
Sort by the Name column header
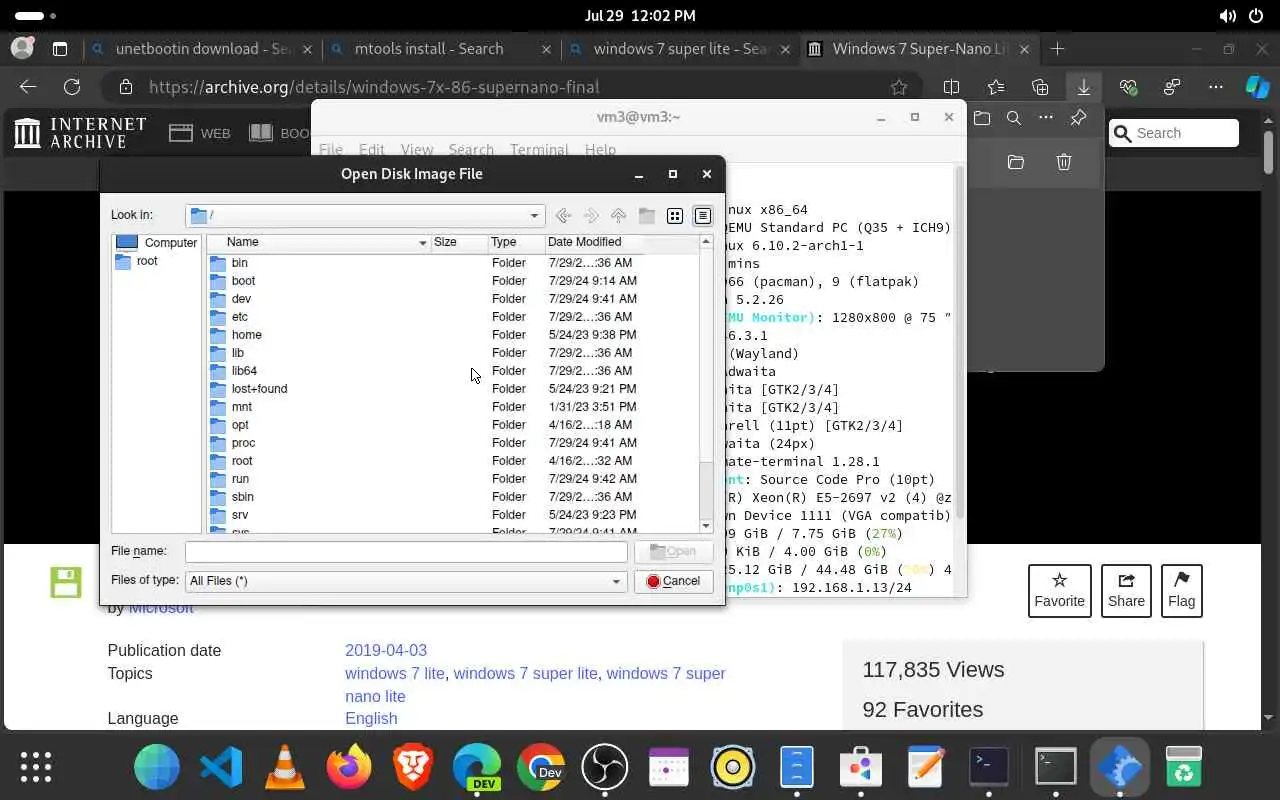point(319,242)
